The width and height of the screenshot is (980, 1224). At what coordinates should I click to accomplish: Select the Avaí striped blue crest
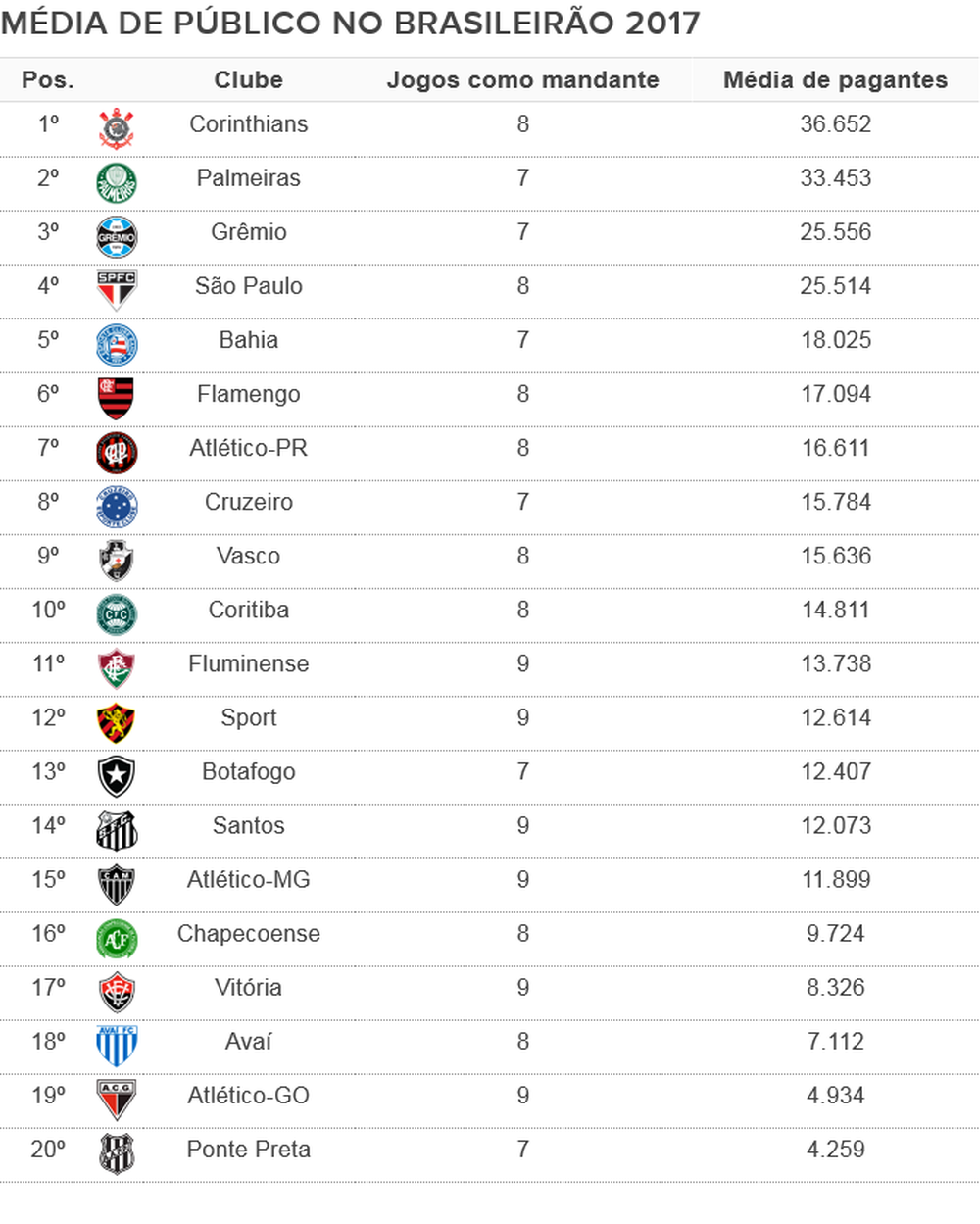click(117, 1046)
